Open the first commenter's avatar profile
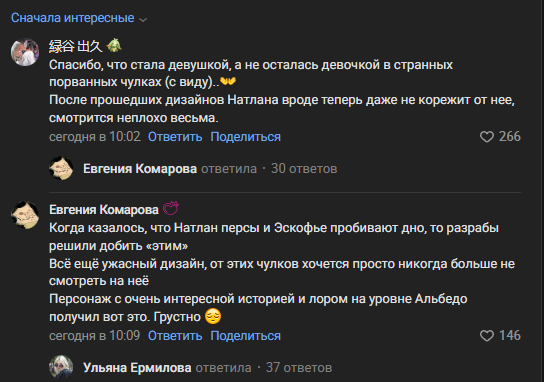The width and height of the screenshot is (544, 382). (x=25, y=52)
